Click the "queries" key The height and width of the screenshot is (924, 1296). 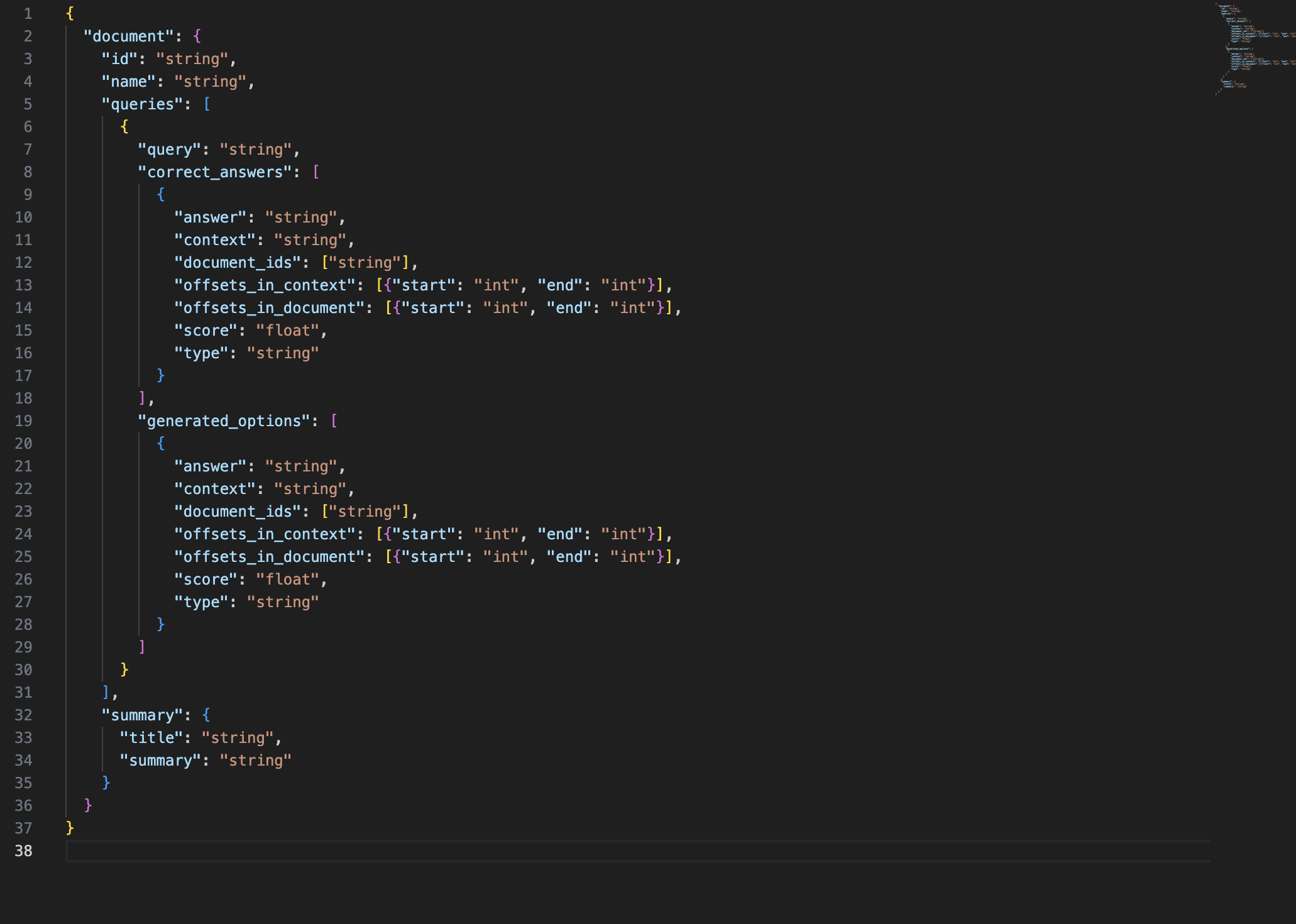[x=142, y=104]
